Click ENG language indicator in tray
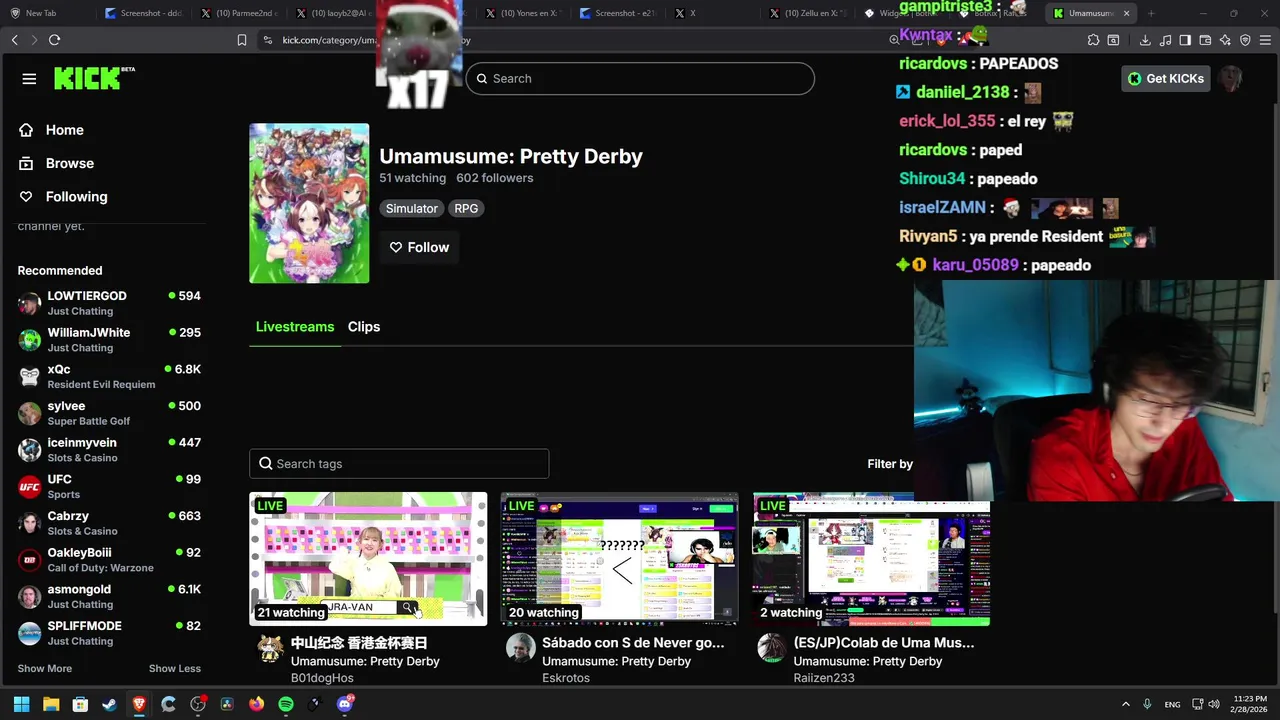The image size is (1280, 720). (1172, 705)
